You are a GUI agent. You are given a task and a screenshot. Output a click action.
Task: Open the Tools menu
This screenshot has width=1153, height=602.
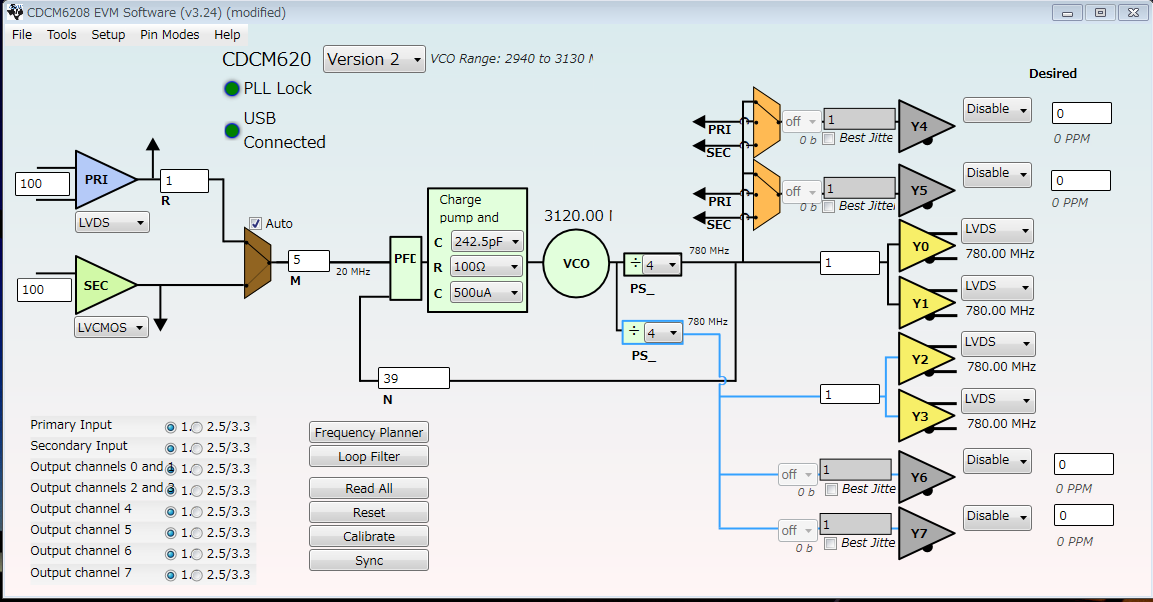[x=62, y=35]
